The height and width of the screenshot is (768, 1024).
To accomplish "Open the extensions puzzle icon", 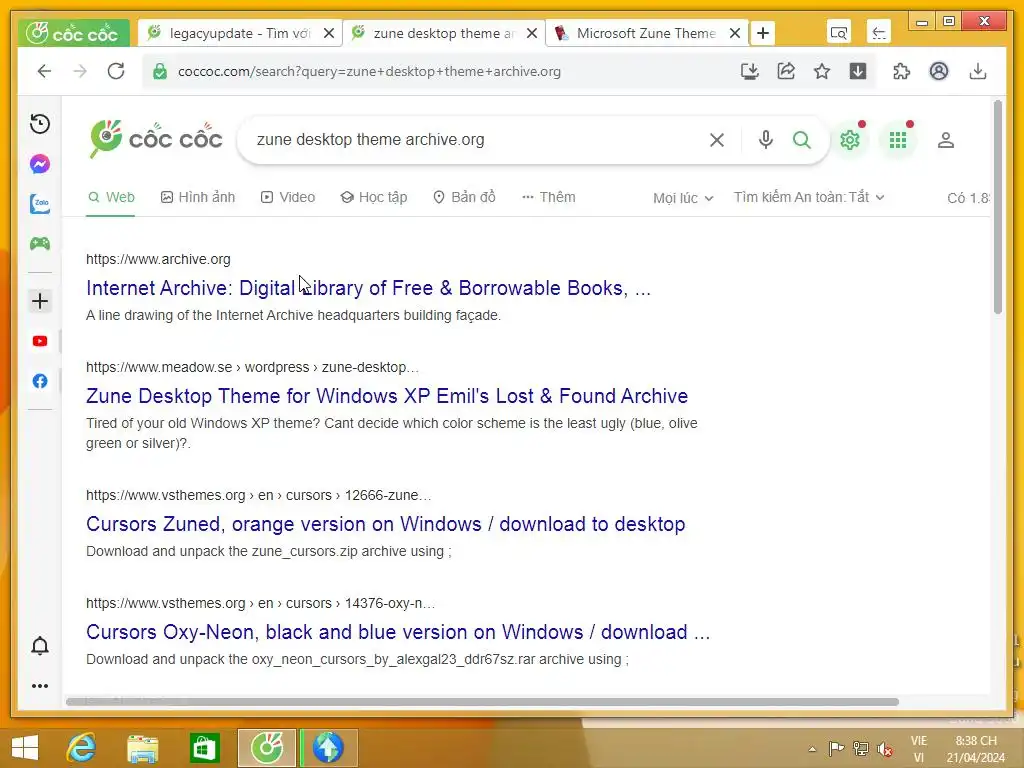I will pyautogui.click(x=902, y=71).
